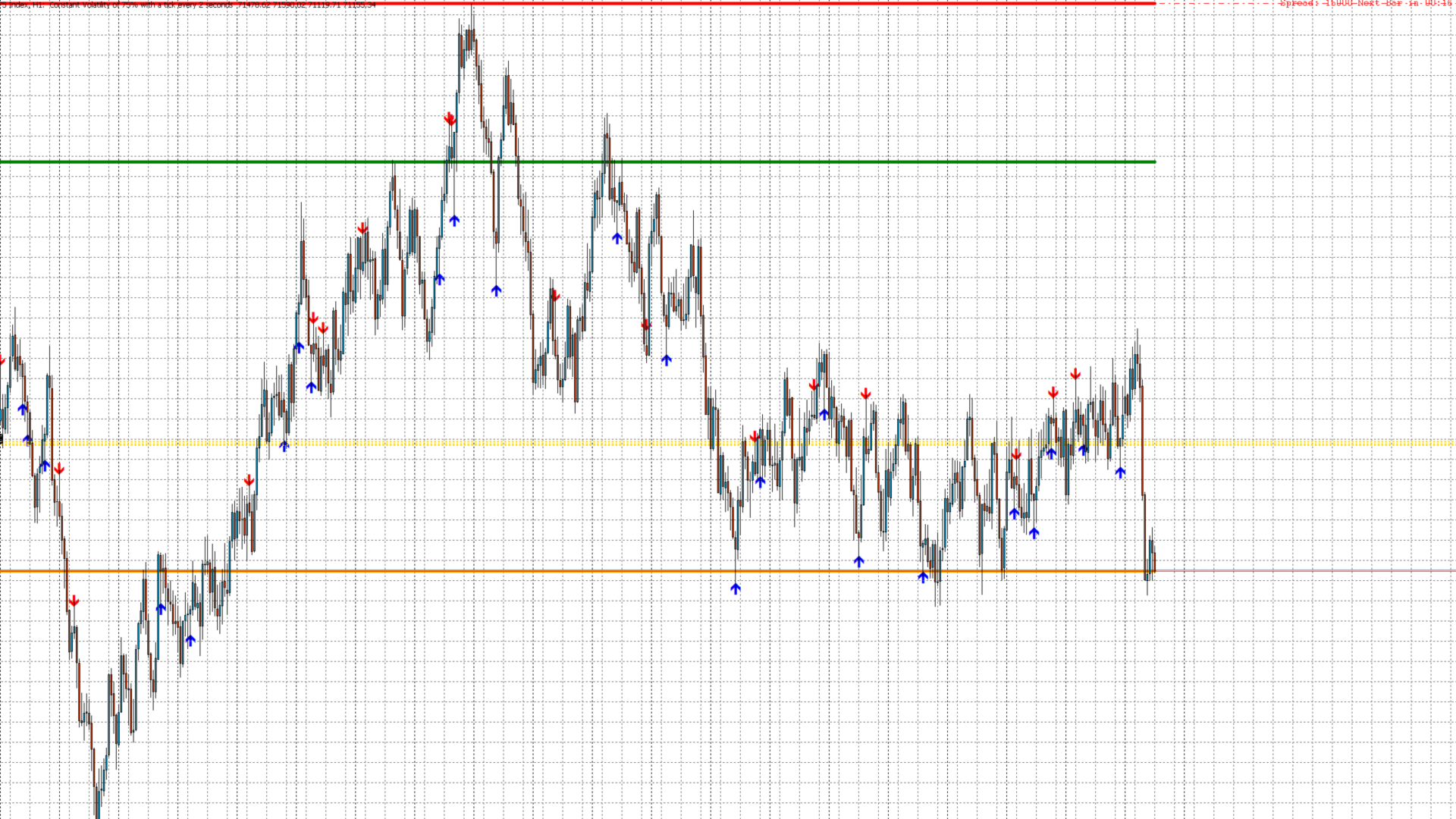Click the last candlestick at chart's right edge
This screenshot has height=819, width=1456.
[x=1153, y=561]
